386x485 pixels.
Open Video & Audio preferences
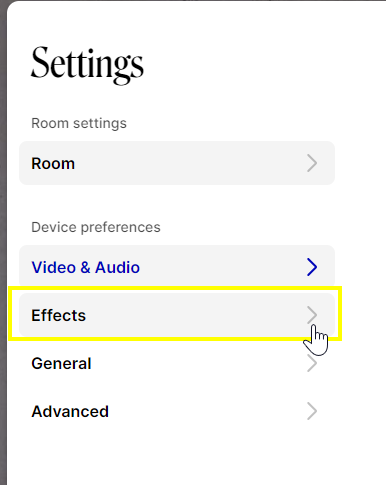tap(177, 267)
